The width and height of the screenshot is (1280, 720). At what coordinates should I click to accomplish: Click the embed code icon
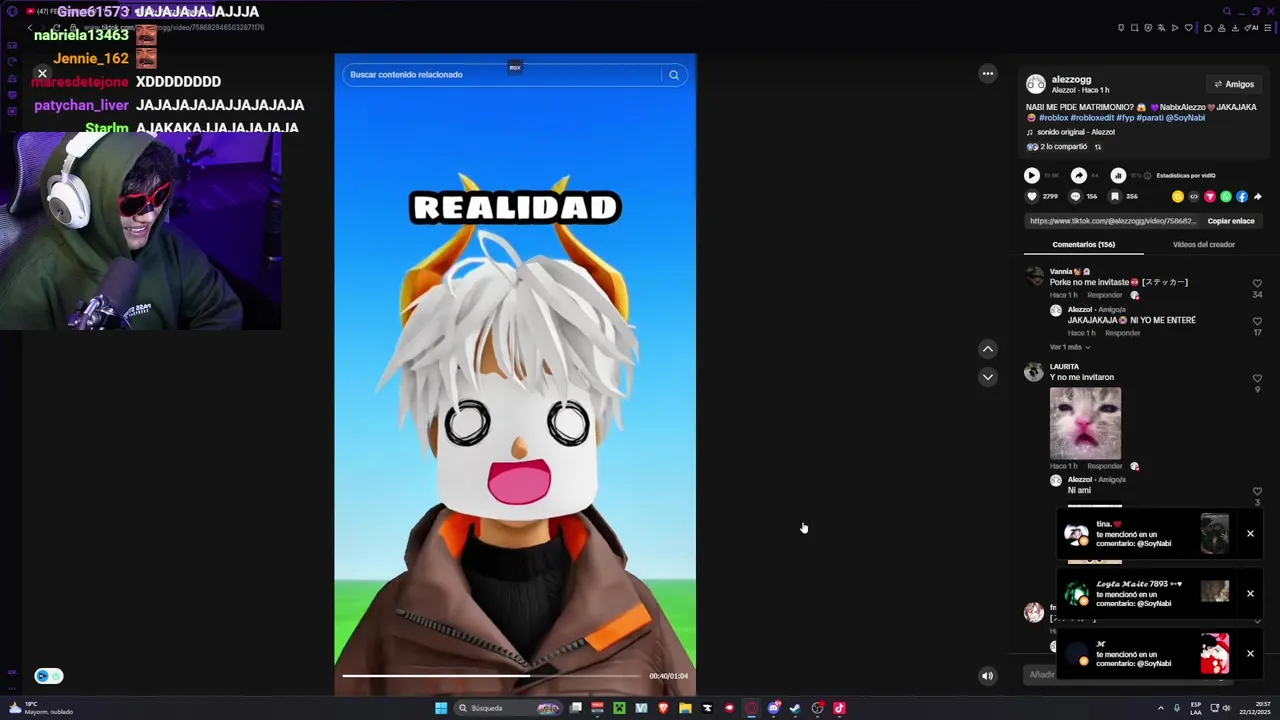1194,197
